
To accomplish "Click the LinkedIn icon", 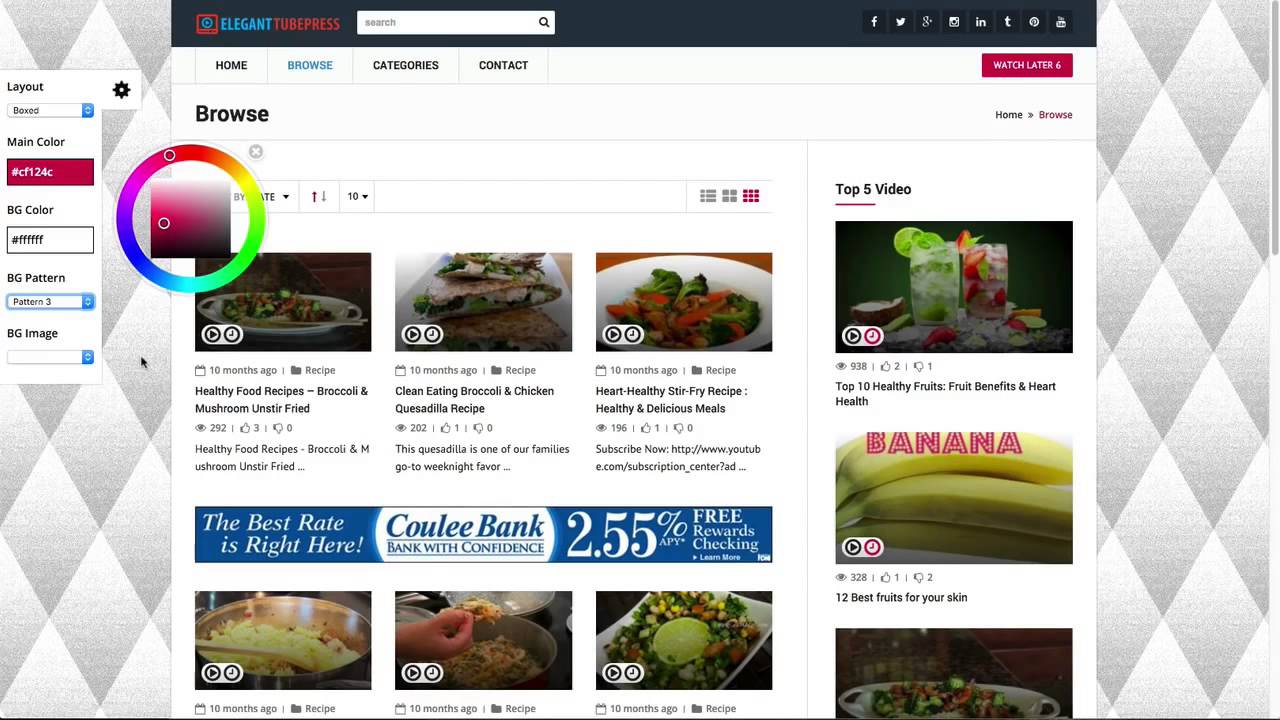I will click(981, 22).
